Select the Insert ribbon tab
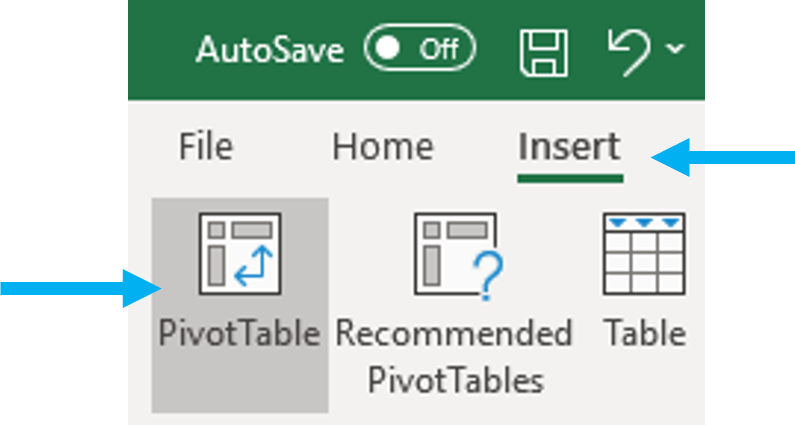795x425 pixels. [x=569, y=147]
